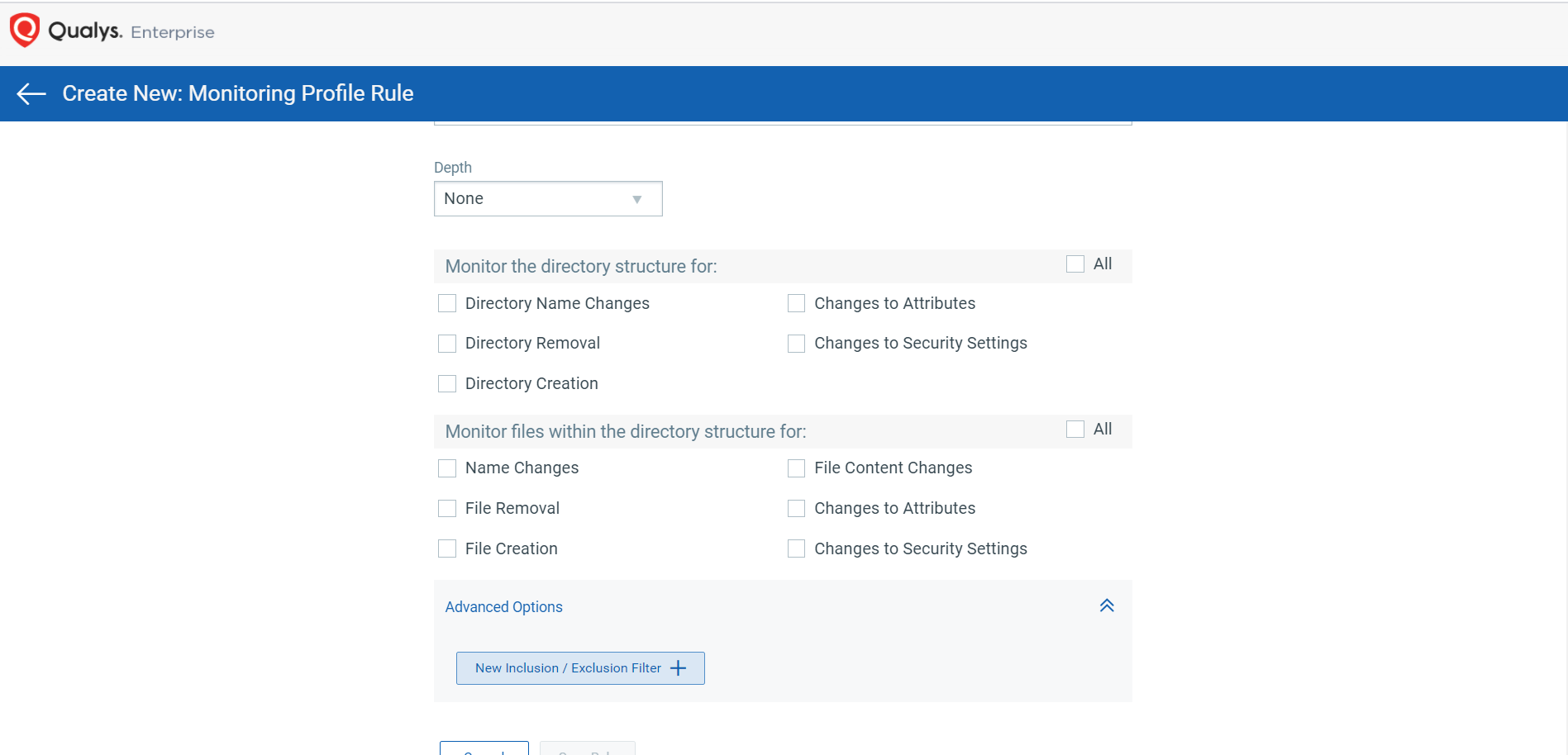Select All for files within directory structure
The height and width of the screenshot is (755, 1568).
tap(1075, 430)
